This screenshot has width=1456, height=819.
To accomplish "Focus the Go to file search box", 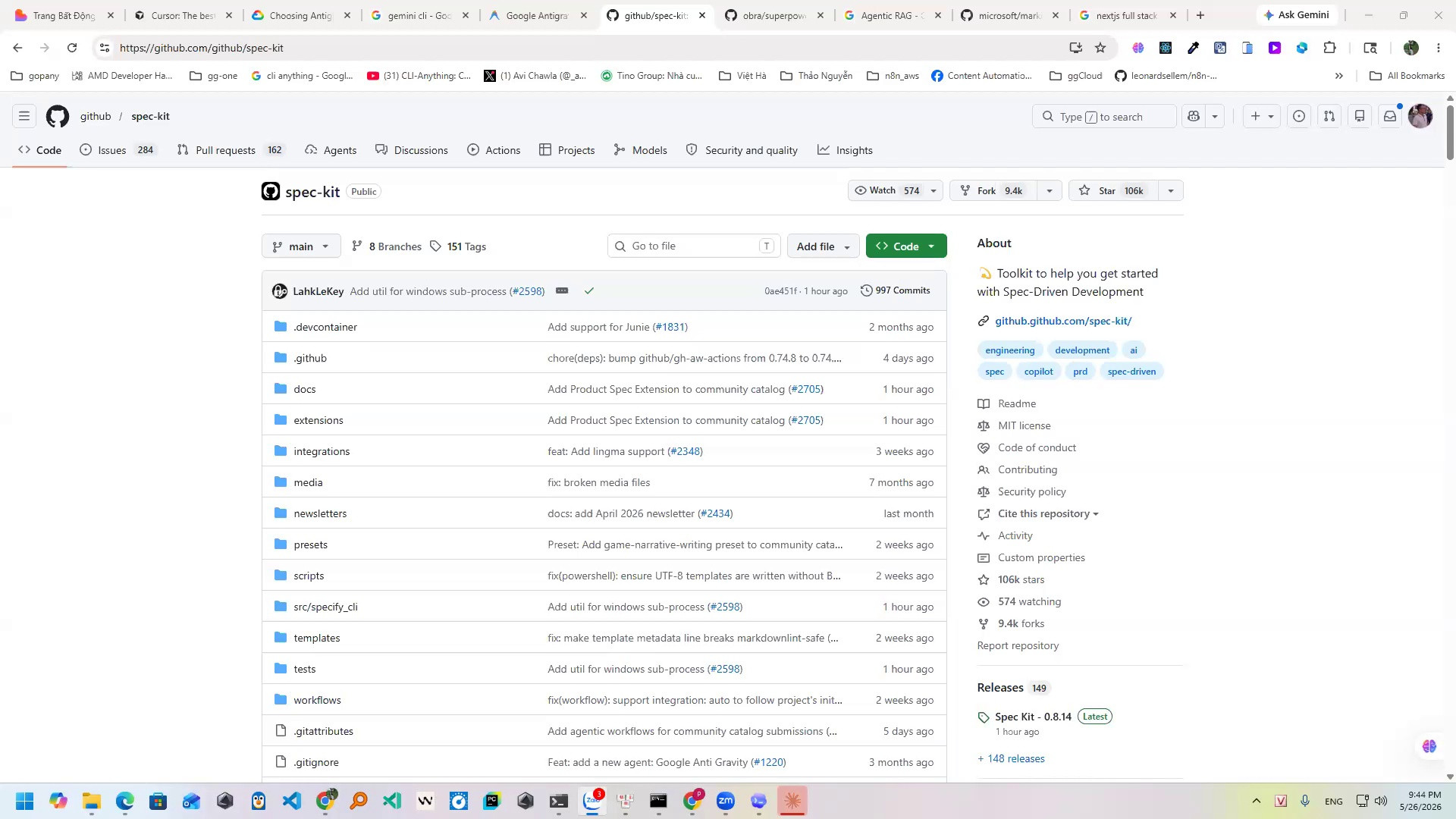I will coord(694,246).
